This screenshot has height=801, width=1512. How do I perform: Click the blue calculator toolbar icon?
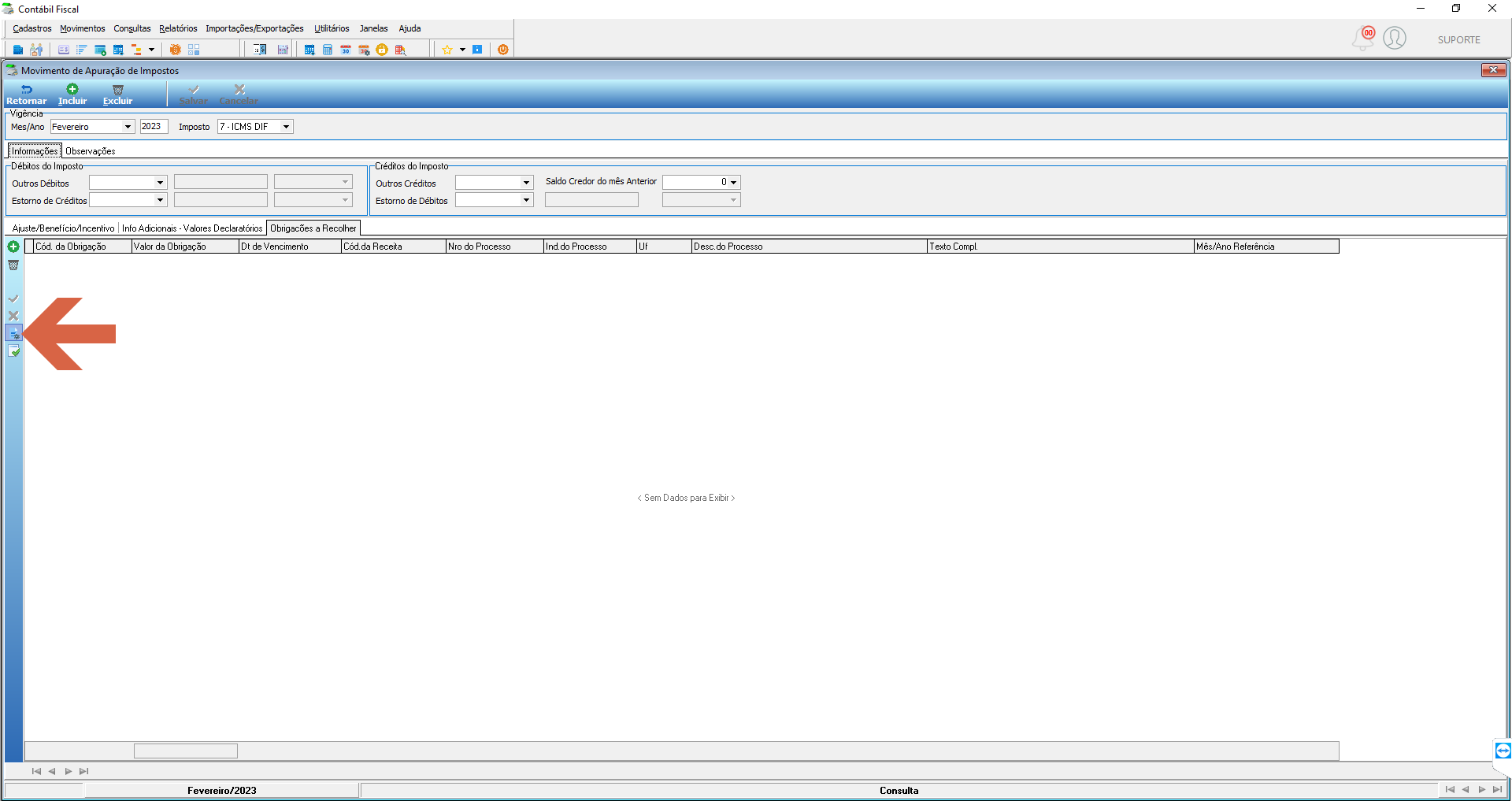(x=328, y=50)
